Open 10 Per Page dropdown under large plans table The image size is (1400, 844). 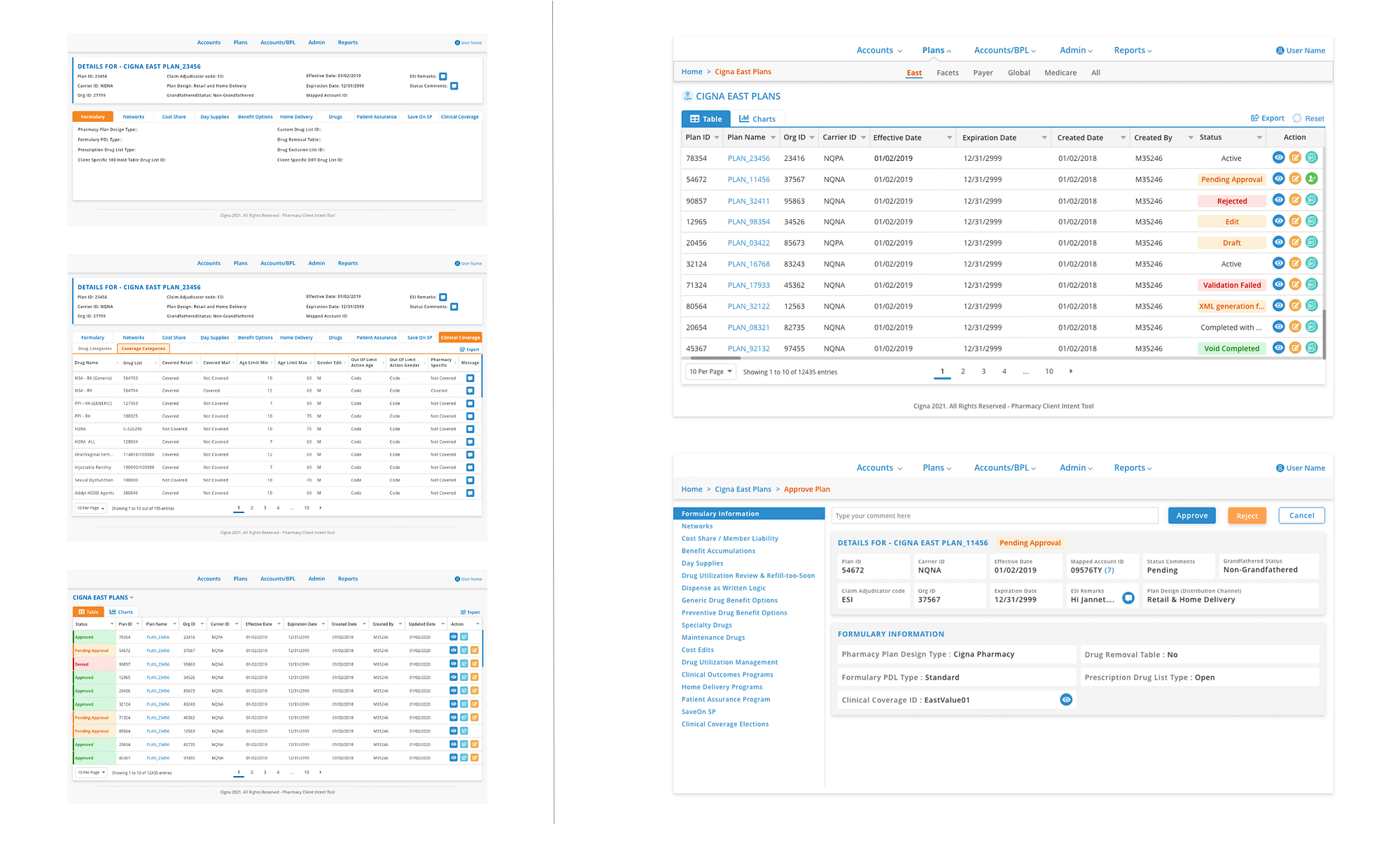[710, 372]
